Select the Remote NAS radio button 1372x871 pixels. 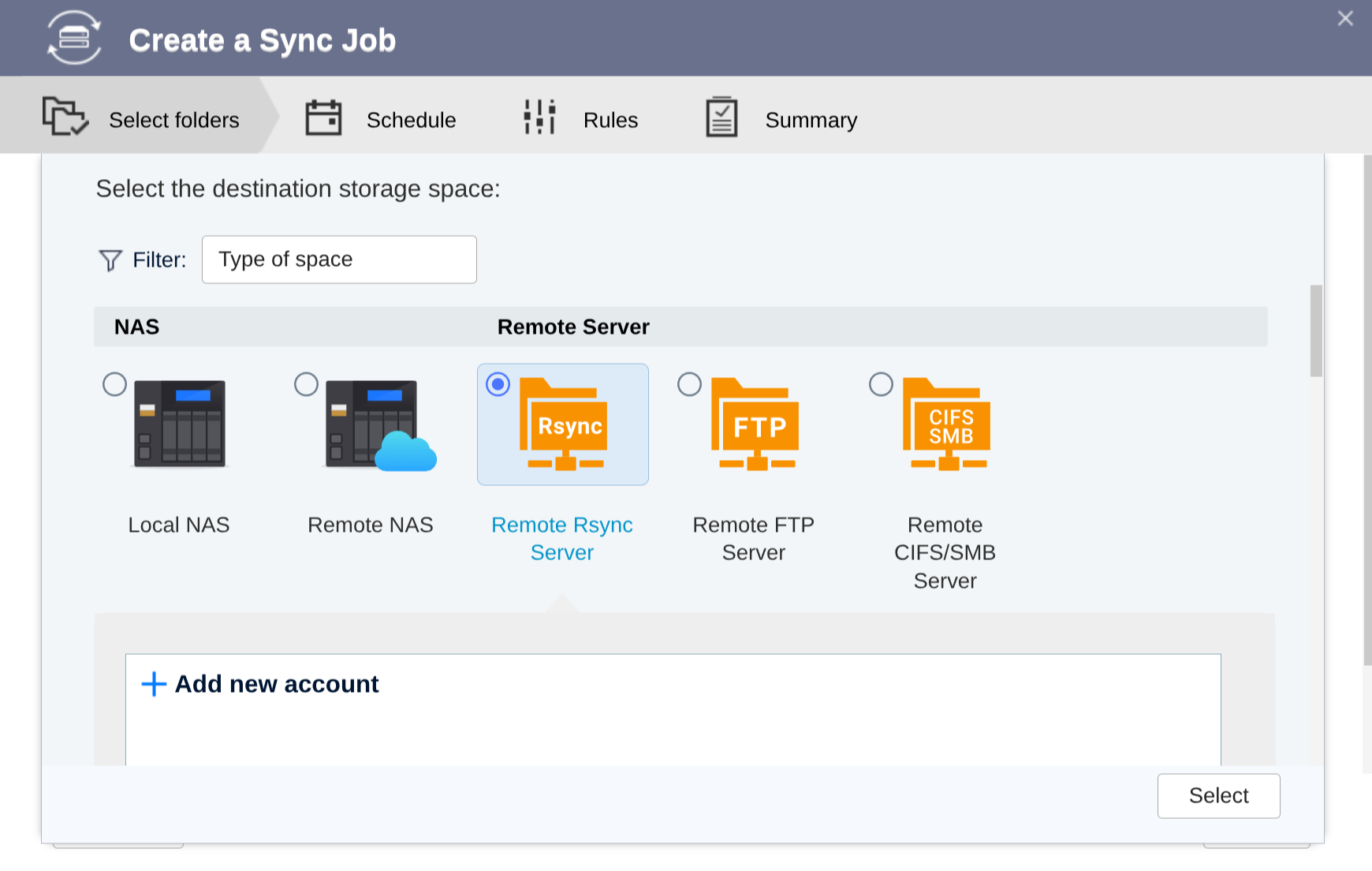(x=307, y=384)
